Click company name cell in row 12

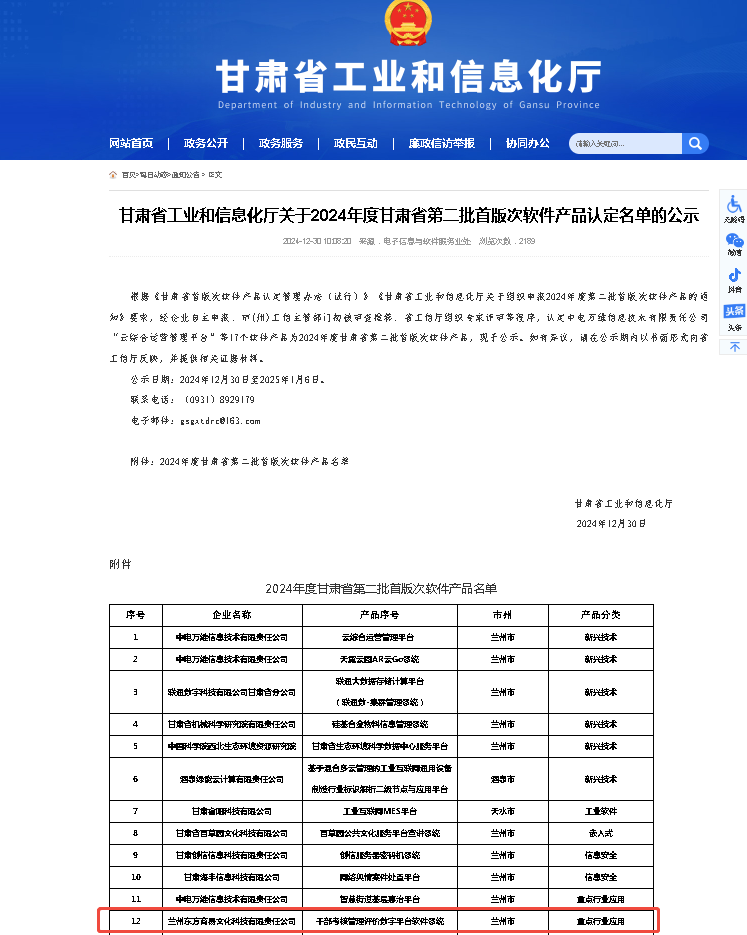(x=232, y=921)
